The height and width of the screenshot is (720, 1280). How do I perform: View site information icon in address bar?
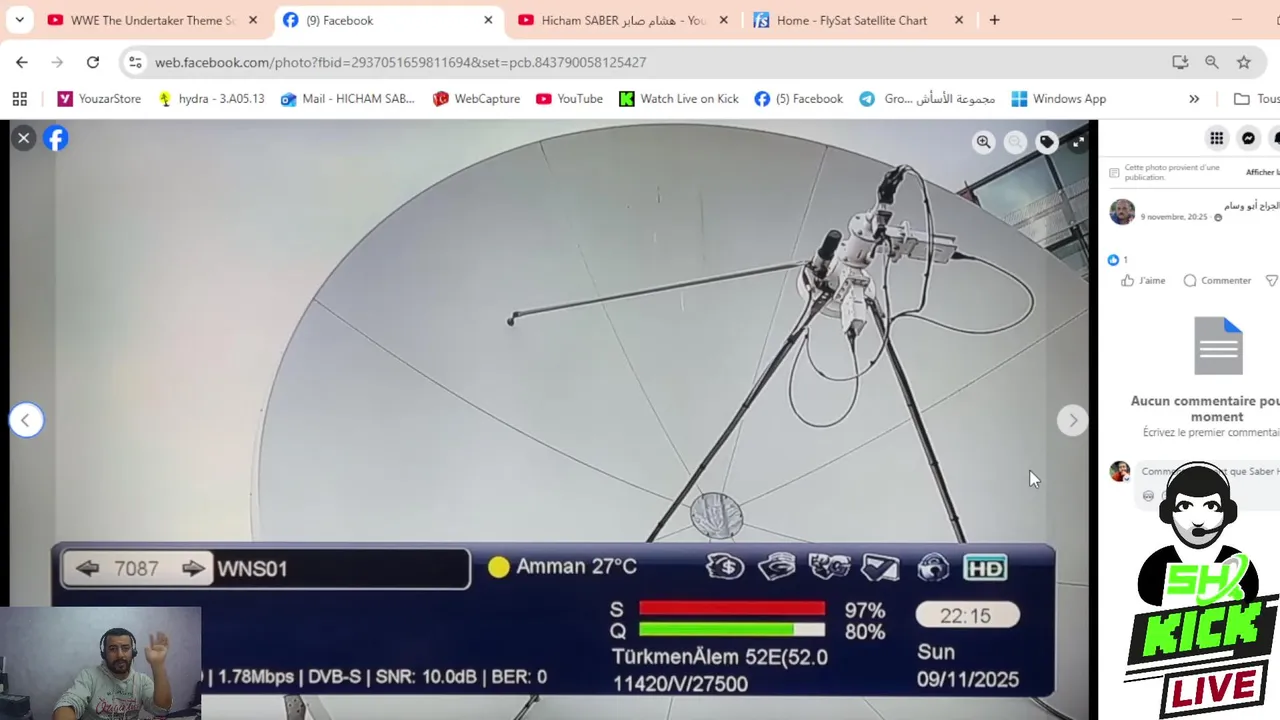[135, 62]
